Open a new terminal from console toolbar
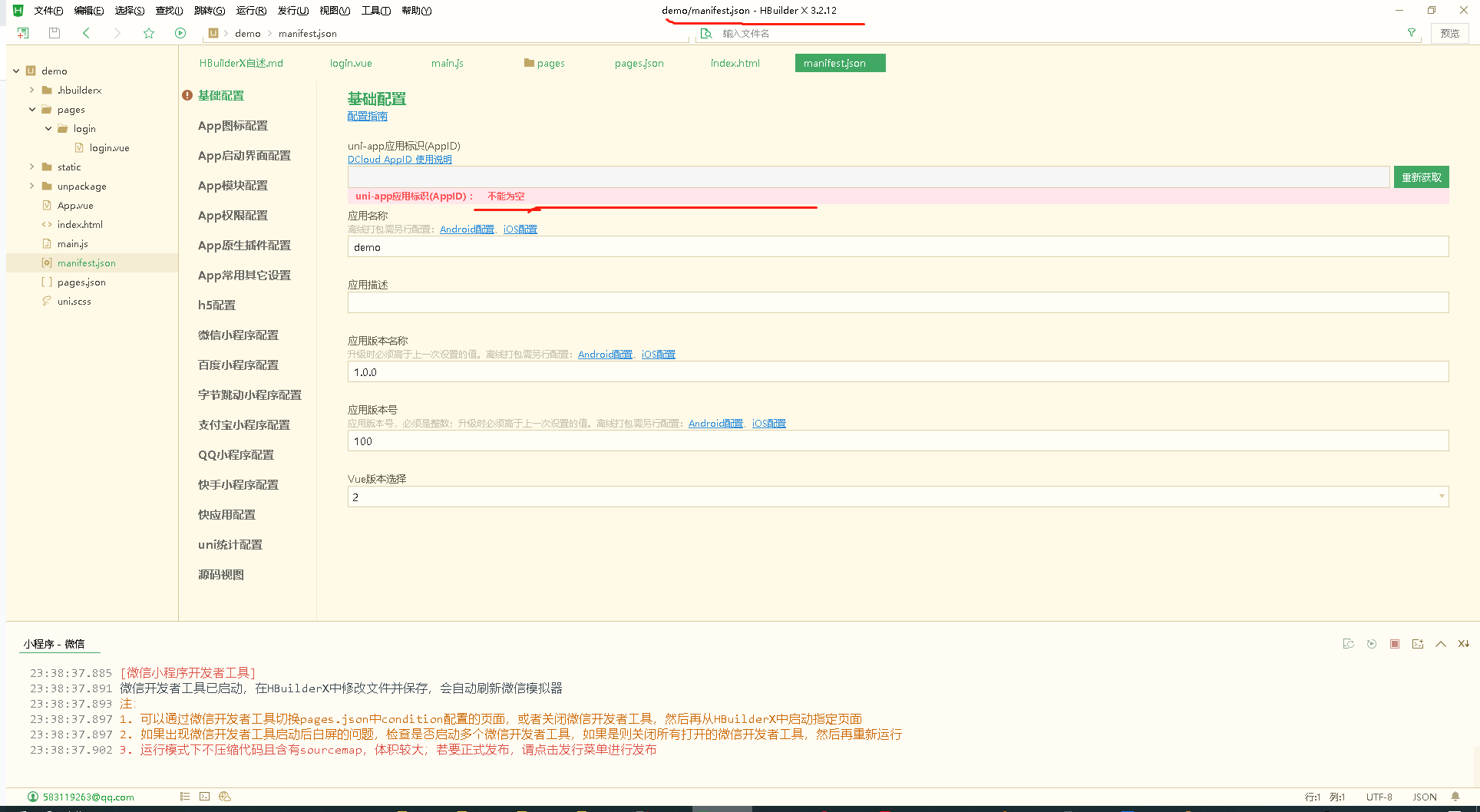1480x812 pixels. tap(1418, 644)
